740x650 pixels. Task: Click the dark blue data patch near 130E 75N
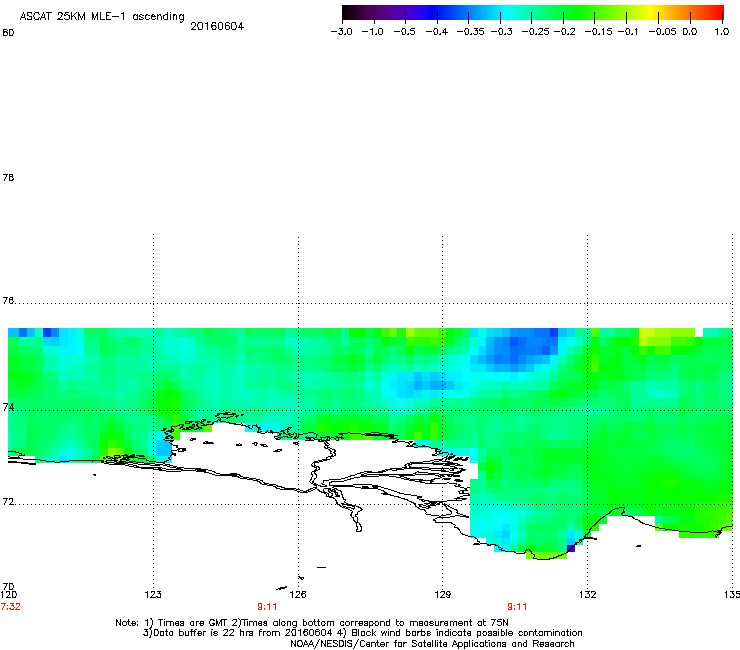[519, 348]
